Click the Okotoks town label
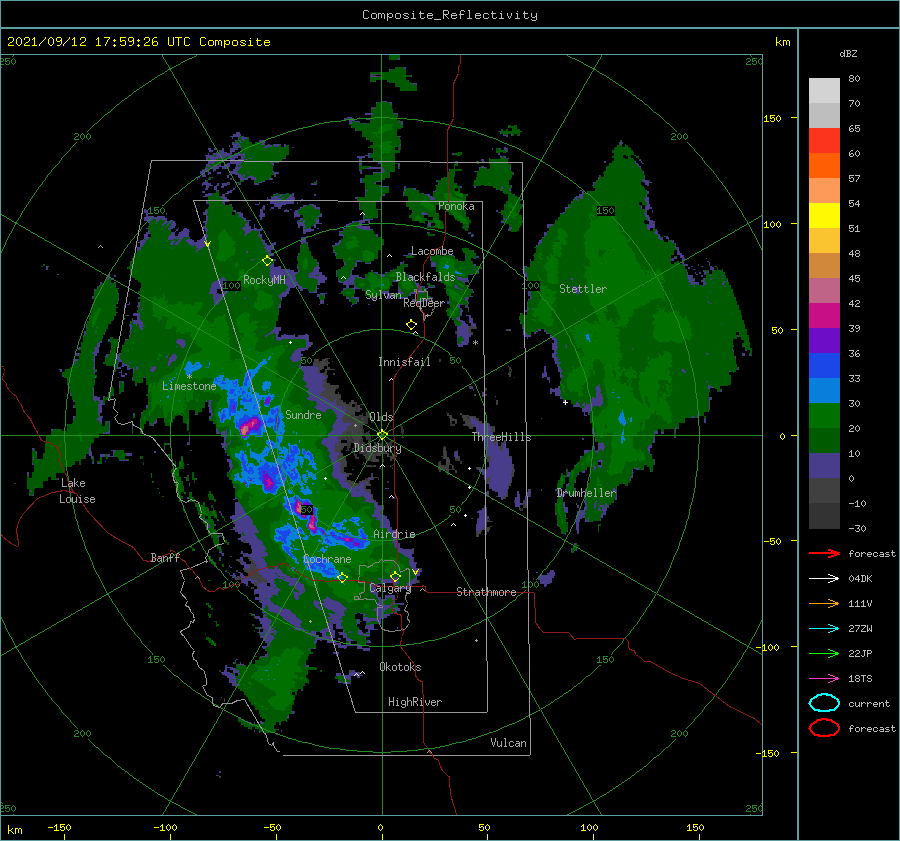Screen dimensions: 900x841 tap(399, 667)
